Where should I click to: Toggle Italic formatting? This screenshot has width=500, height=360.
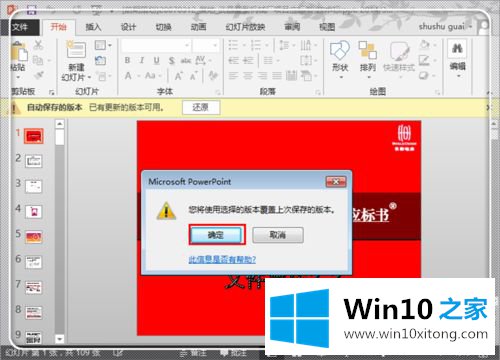142,60
